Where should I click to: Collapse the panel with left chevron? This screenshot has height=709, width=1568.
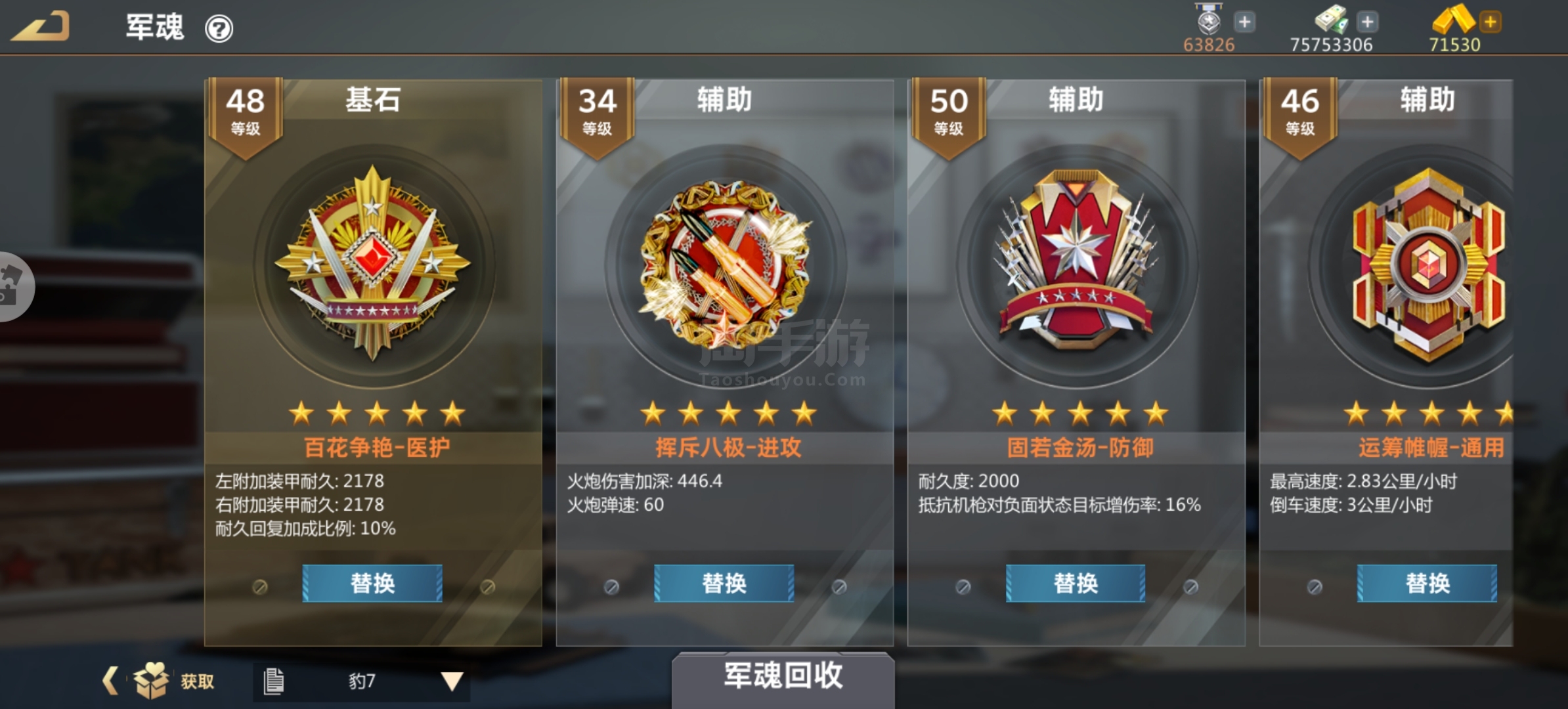point(110,681)
